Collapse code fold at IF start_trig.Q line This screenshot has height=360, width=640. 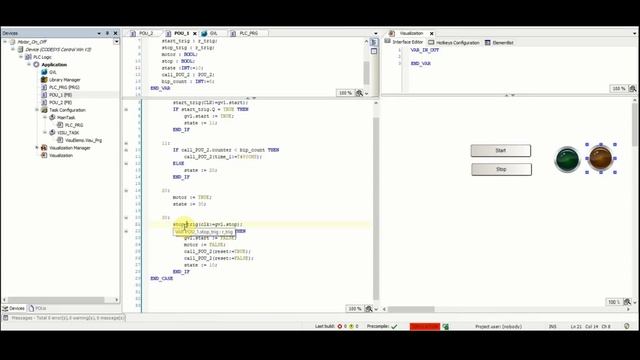[x=126, y=109]
